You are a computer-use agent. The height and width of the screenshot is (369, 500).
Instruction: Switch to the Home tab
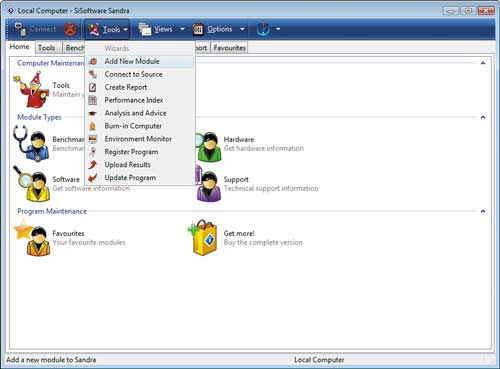[x=20, y=47]
